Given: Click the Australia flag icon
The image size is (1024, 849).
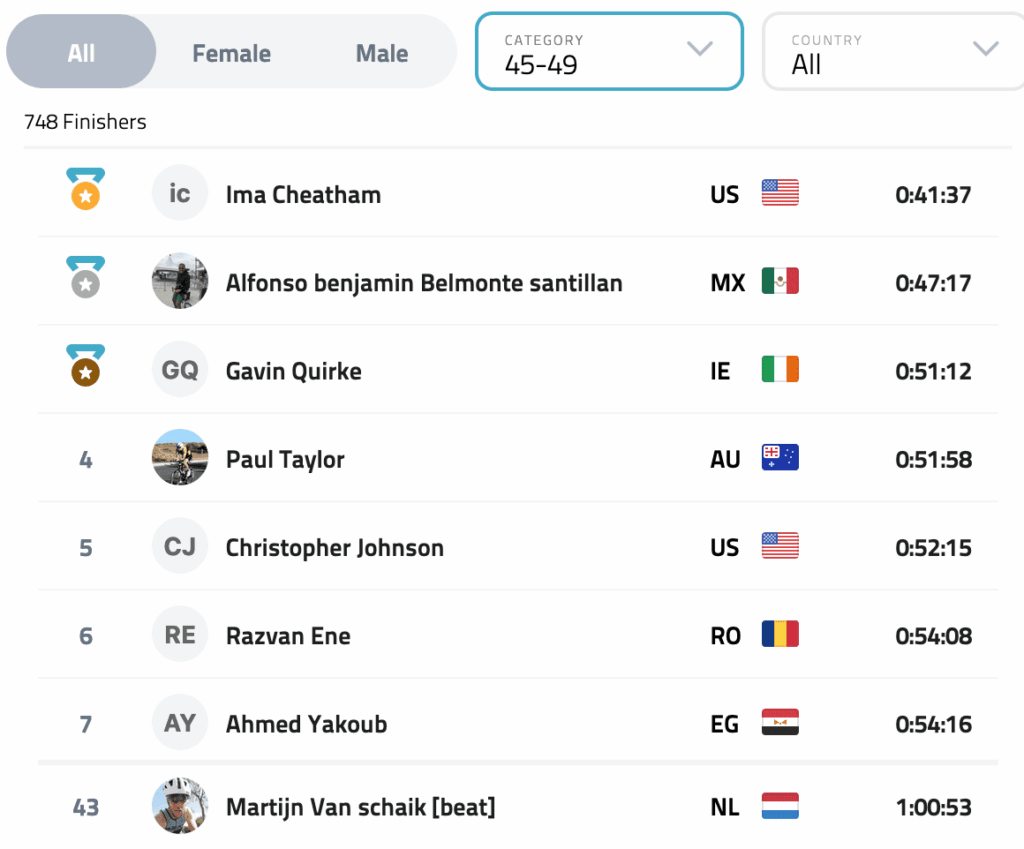Looking at the screenshot, I should coord(780,459).
